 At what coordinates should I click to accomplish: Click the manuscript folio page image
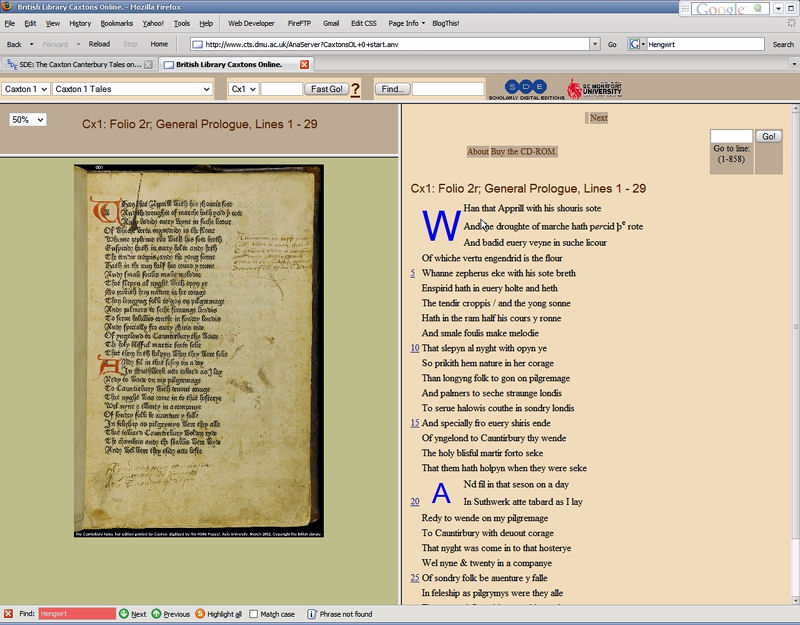(199, 350)
